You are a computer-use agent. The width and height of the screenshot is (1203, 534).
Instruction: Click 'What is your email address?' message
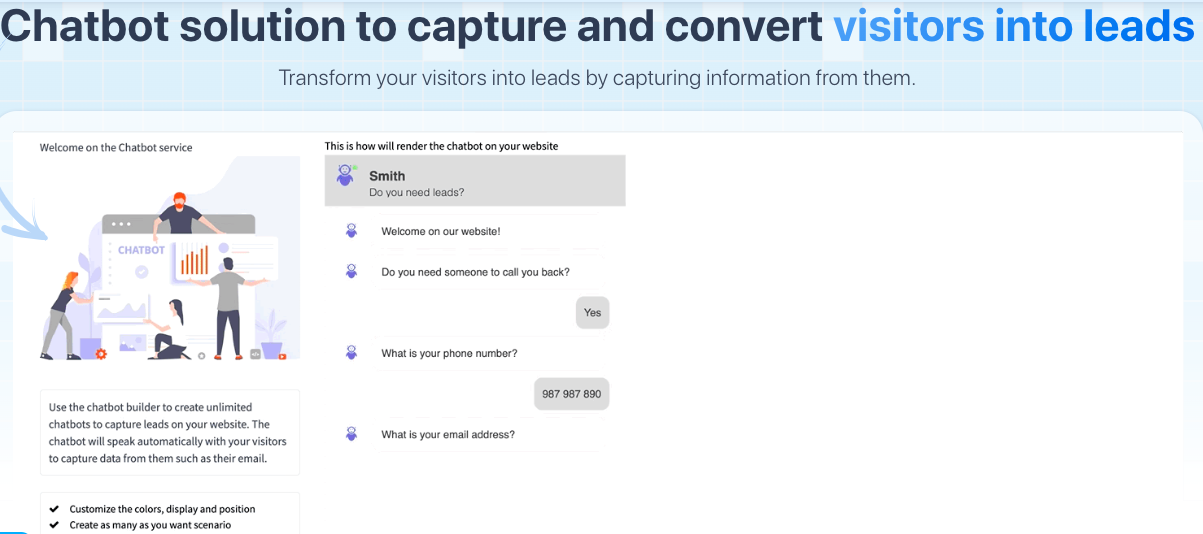click(x=448, y=435)
